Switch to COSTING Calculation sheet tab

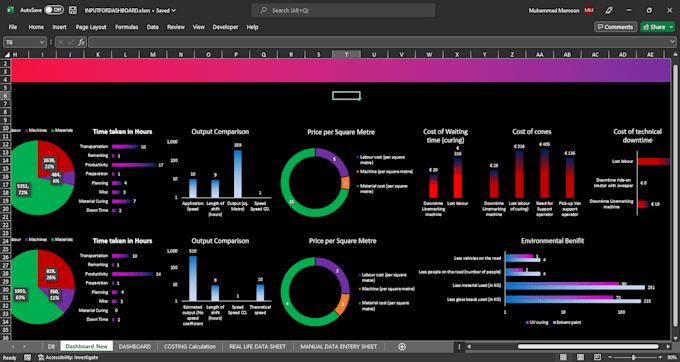(190, 346)
